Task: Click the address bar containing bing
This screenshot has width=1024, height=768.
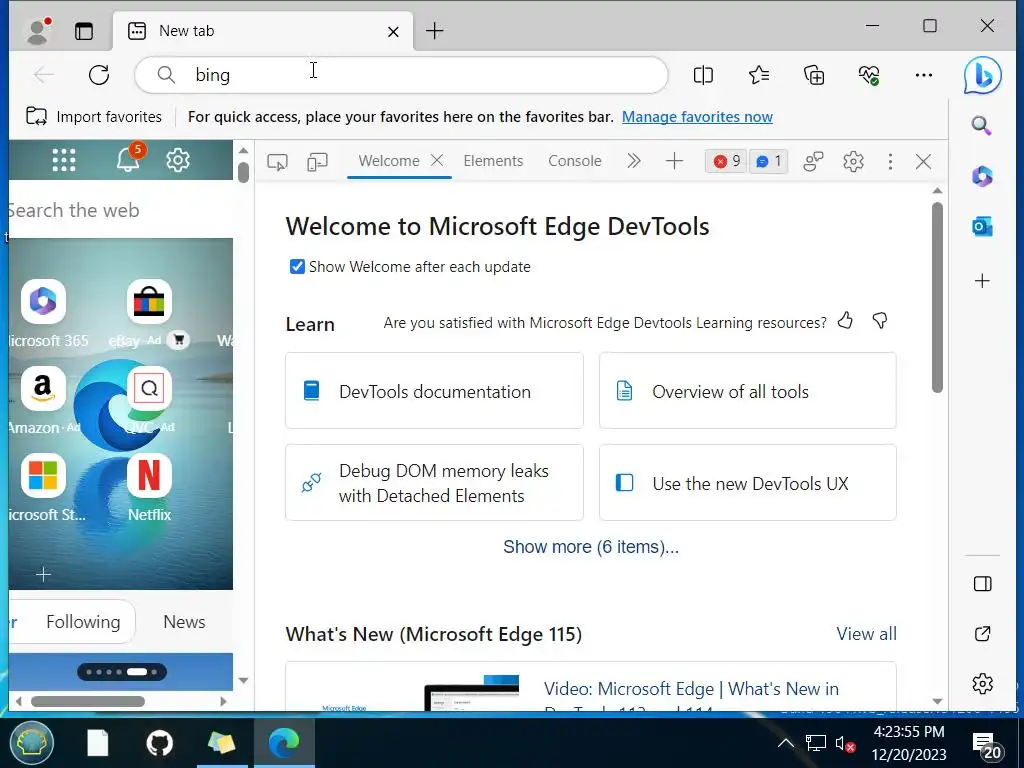Action: click(x=401, y=75)
